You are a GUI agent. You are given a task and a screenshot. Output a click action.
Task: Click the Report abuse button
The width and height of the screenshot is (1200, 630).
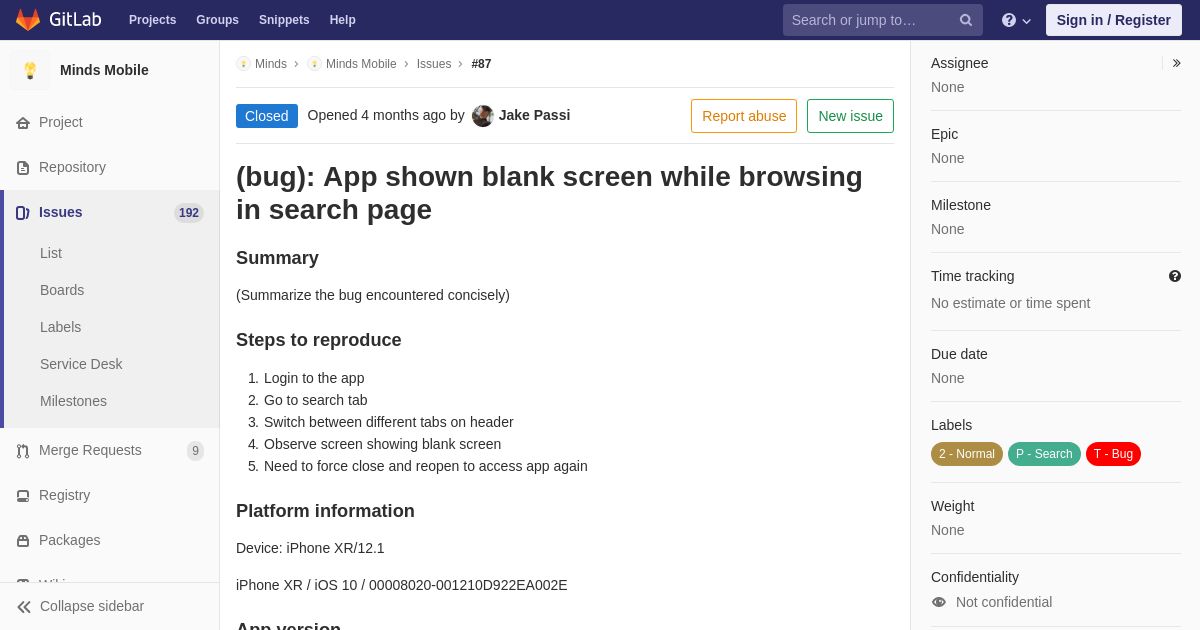[x=744, y=116]
